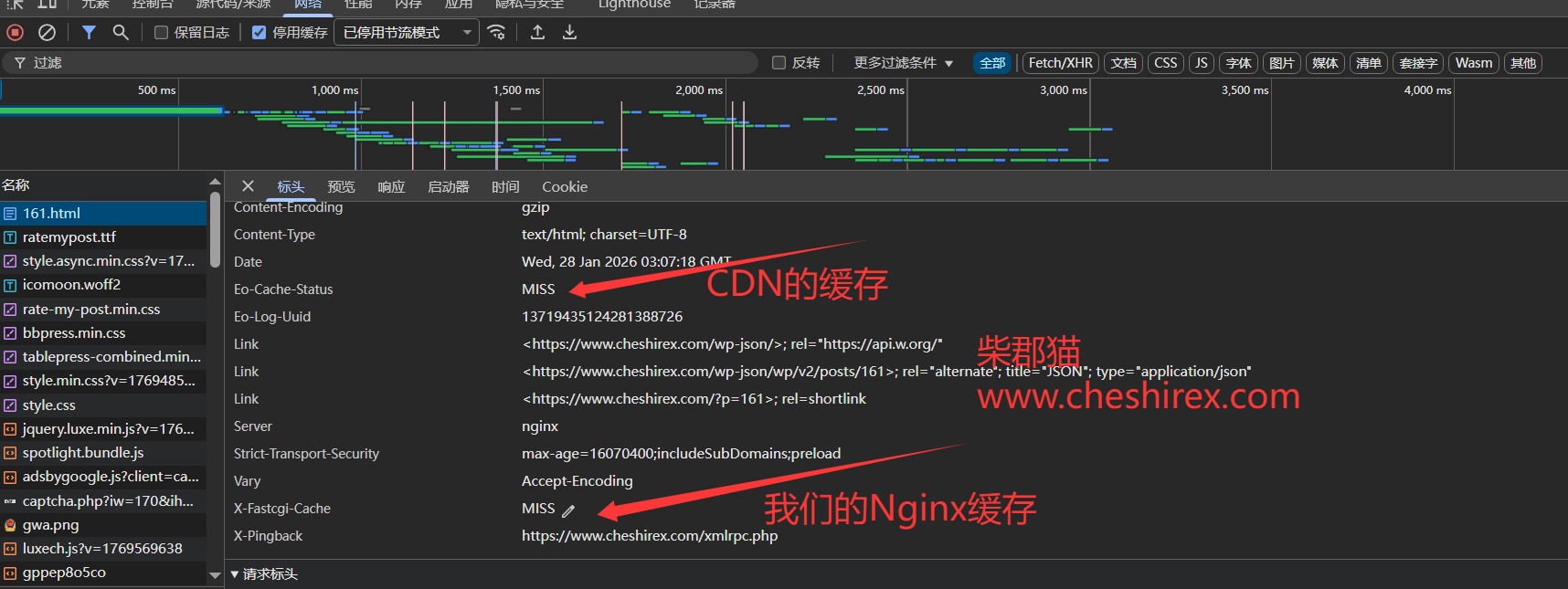
Task: Uncheck the 停用缓存 checkbox
Action: (x=259, y=33)
